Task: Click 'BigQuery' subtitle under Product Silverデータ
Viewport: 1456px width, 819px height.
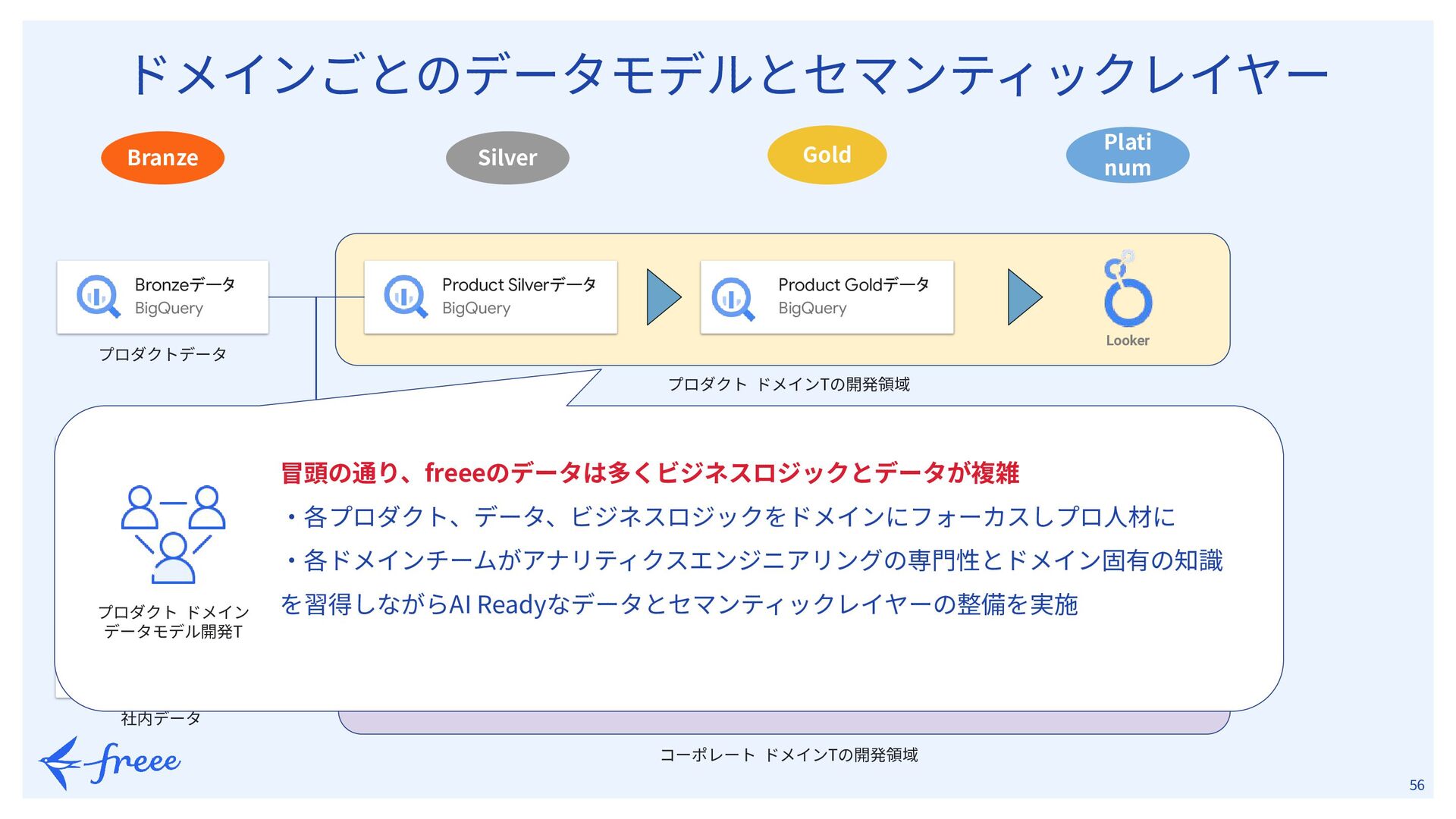Action: [x=476, y=309]
